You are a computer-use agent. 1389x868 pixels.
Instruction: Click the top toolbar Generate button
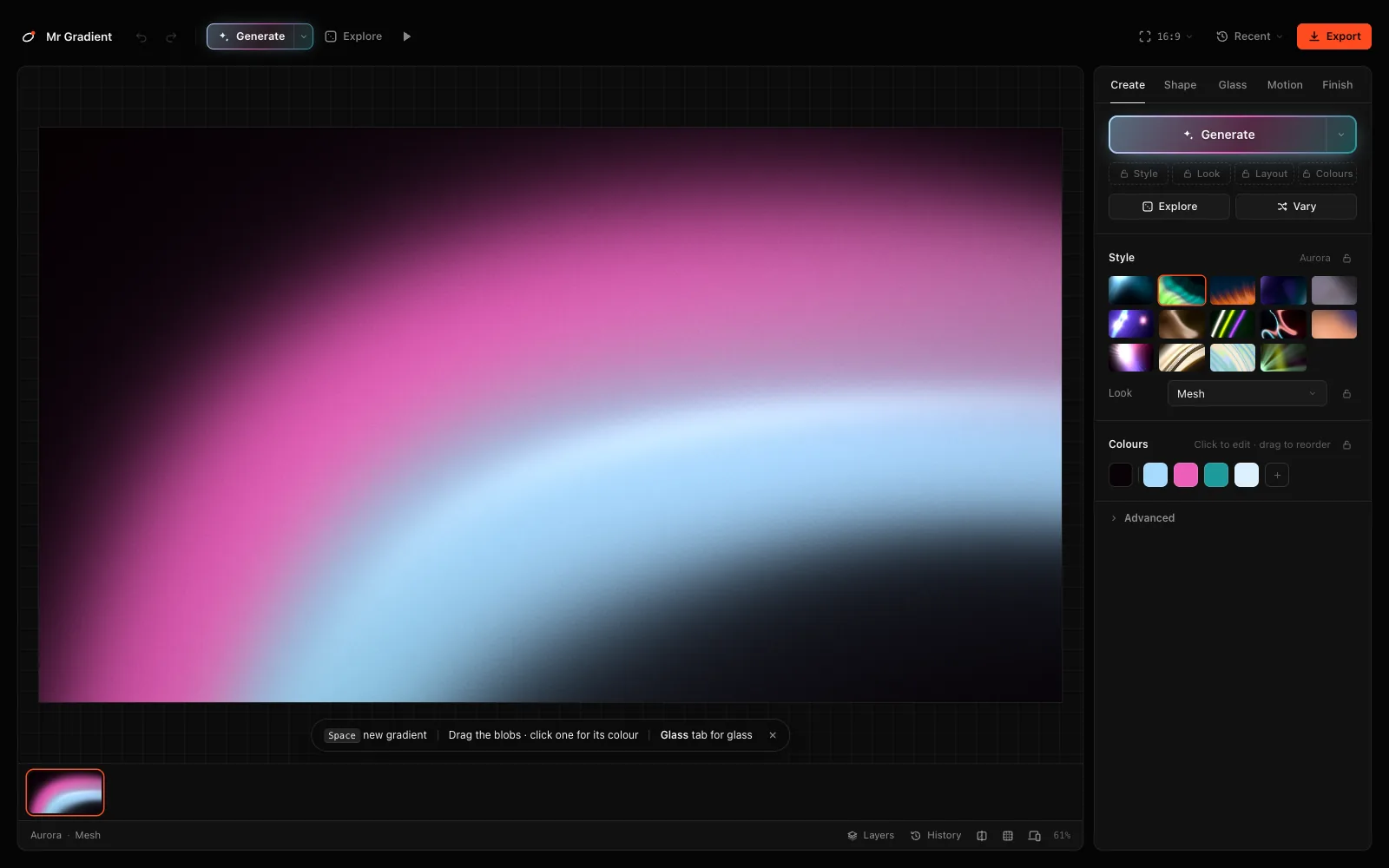pyautogui.click(x=251, y=36)
